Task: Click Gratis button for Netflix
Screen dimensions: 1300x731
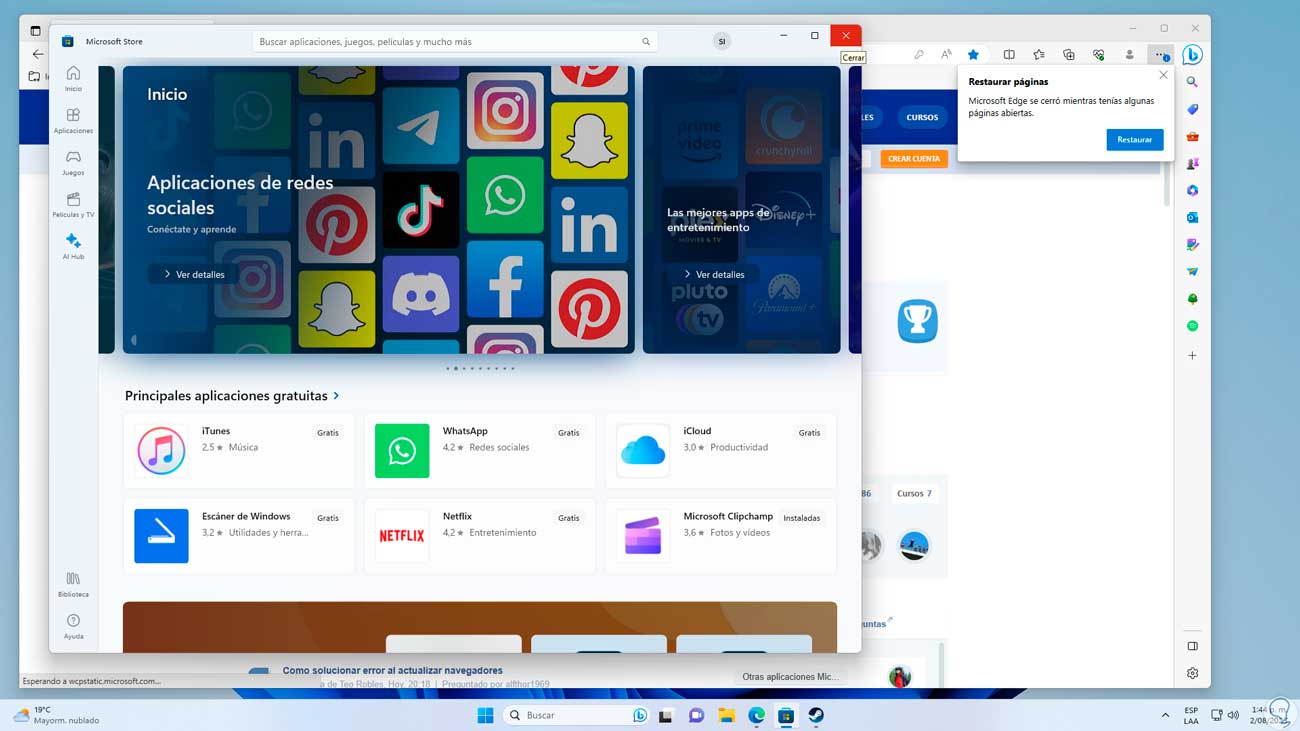Action: click(x=569, y=518)
